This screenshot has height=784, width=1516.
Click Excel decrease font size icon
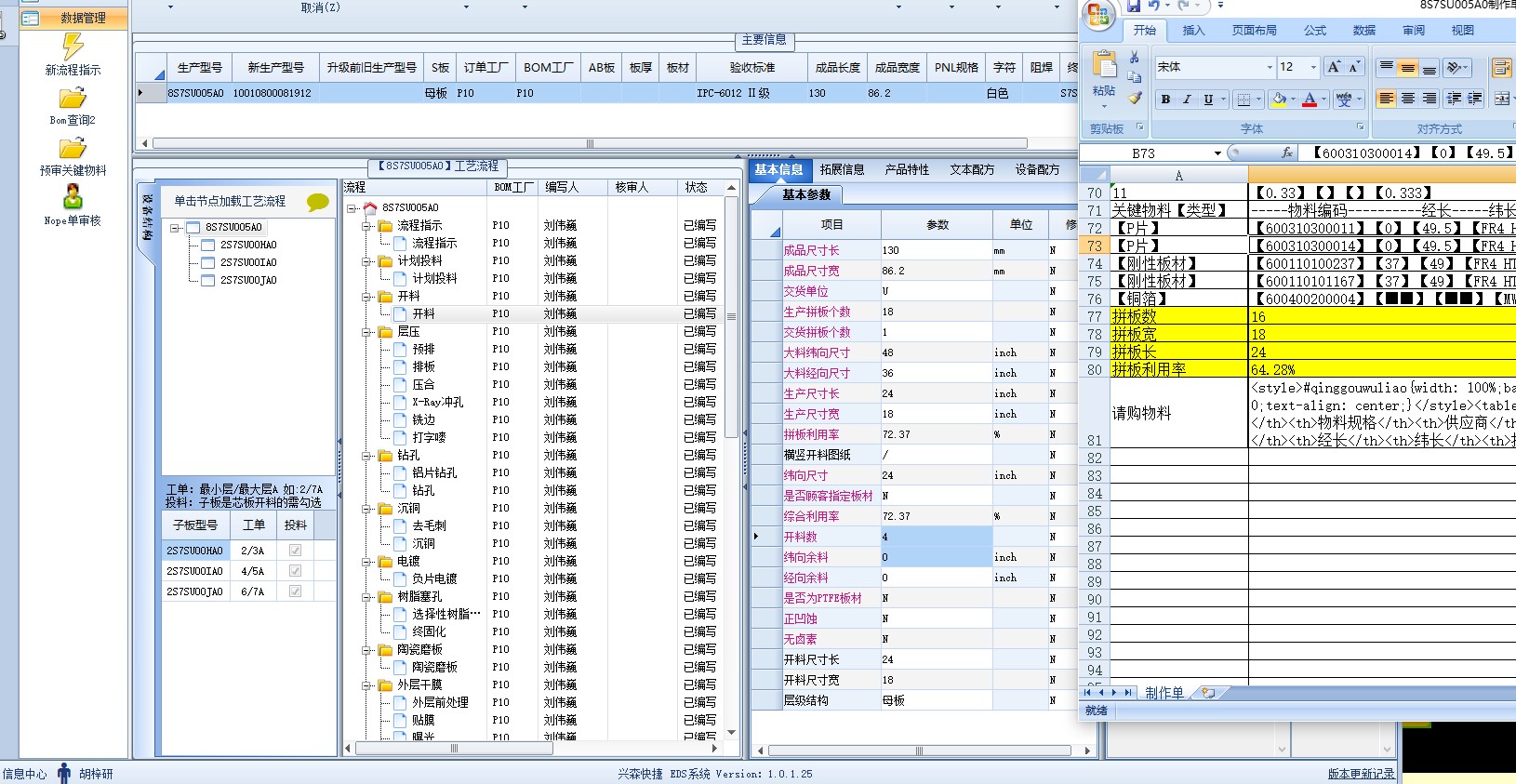click(1354, 67)
